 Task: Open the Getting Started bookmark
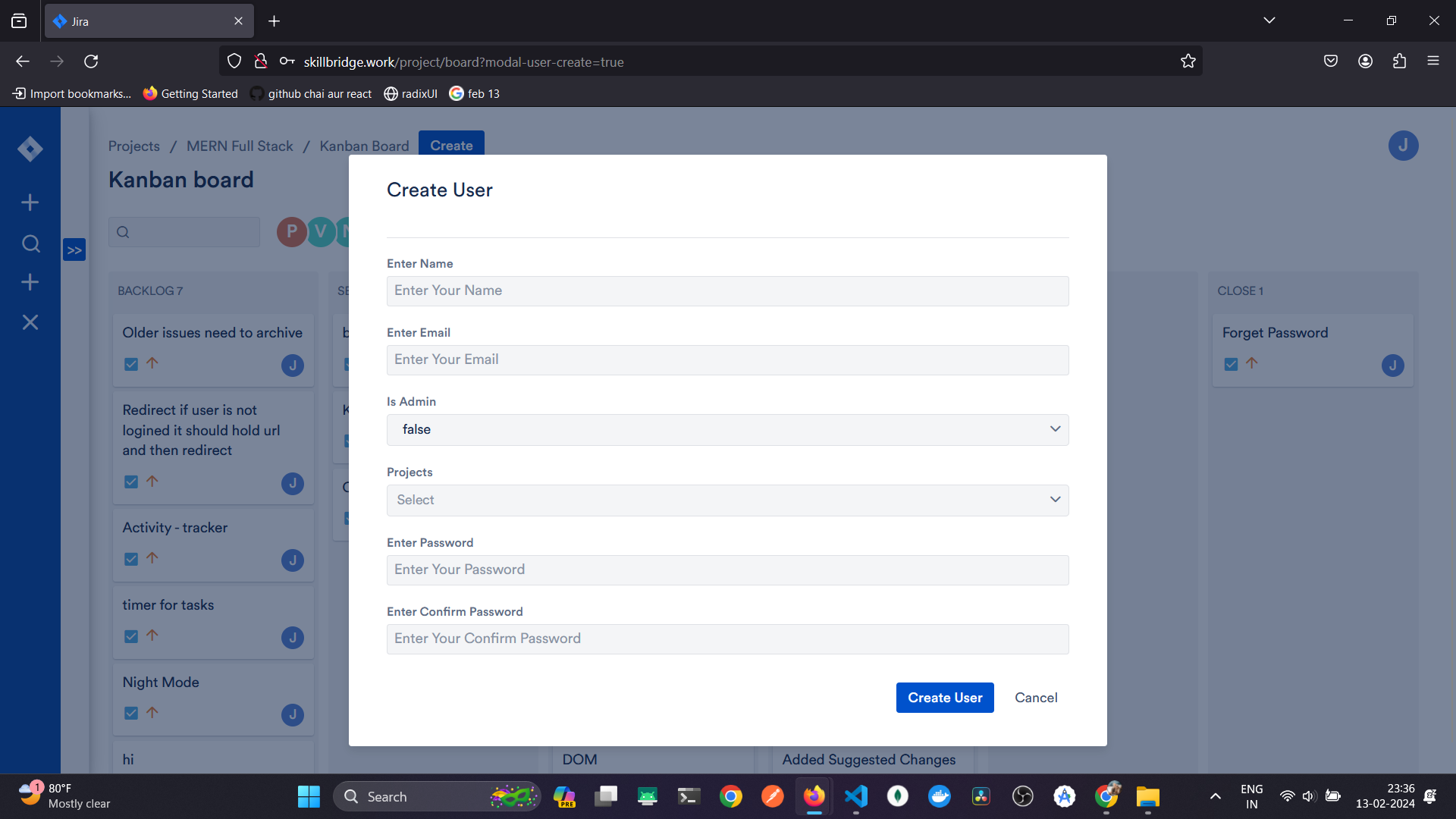click(x=190, y=93)
